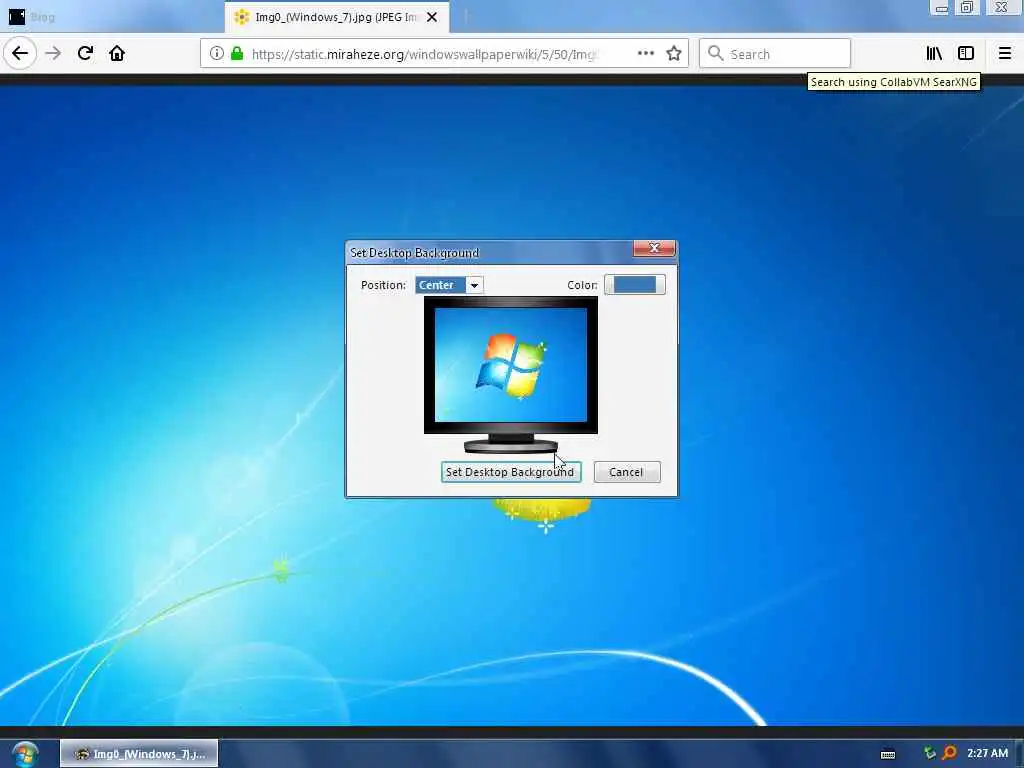Image resolution: width=1024 pixels, height=768 pixels.
Task: Close the Set Desktop Background dialog
Action: tap(654, 248)
